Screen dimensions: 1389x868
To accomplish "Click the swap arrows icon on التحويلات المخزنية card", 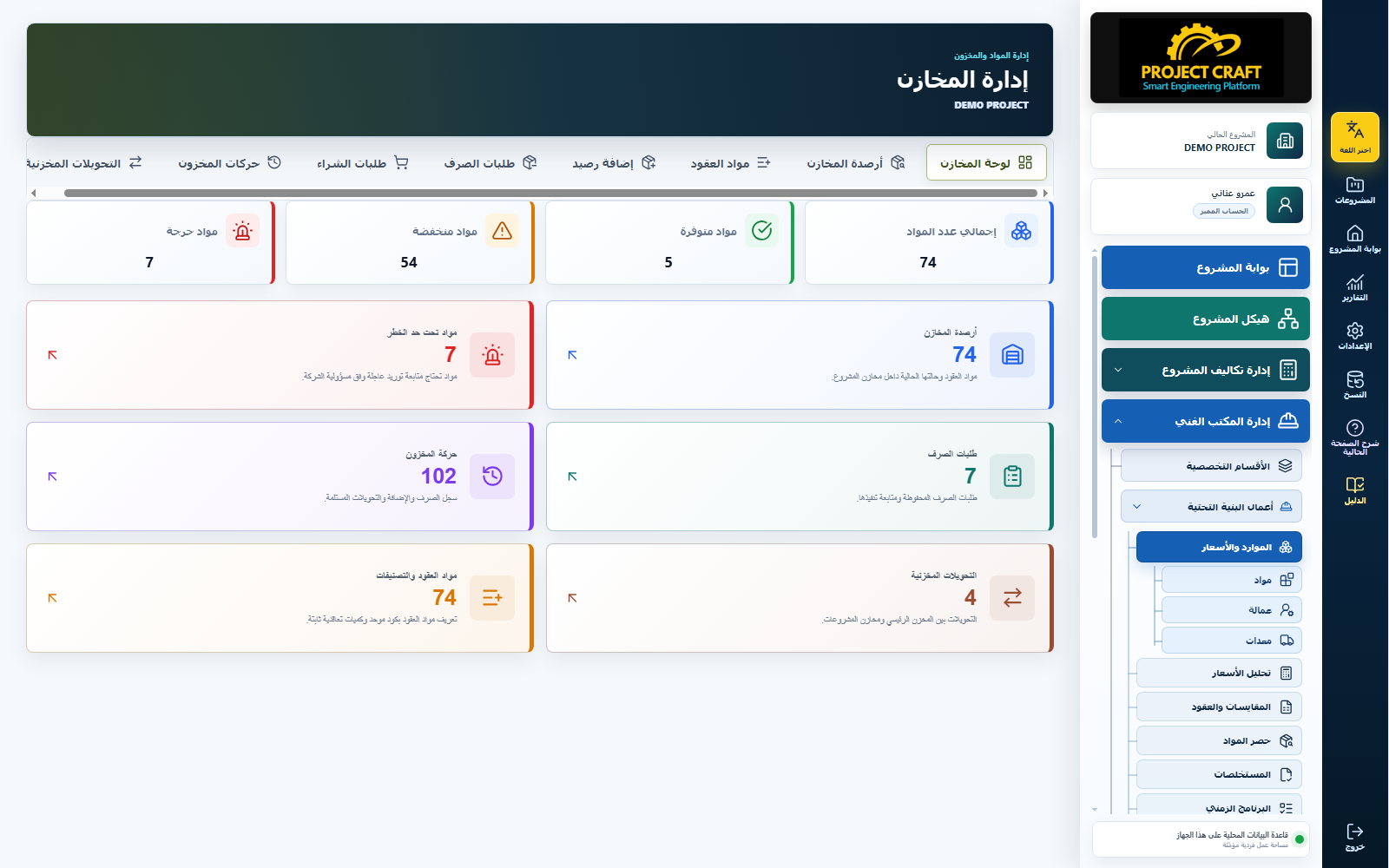I will click(x=1012, y=598).
